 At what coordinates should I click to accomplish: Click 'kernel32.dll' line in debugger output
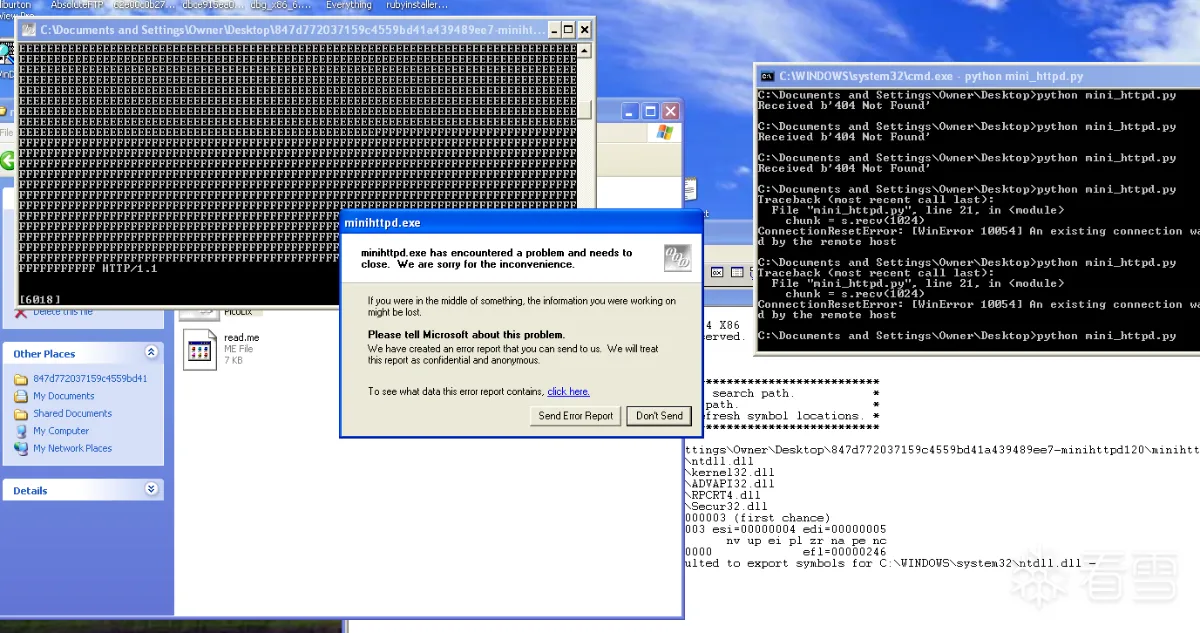pos(729,472)
